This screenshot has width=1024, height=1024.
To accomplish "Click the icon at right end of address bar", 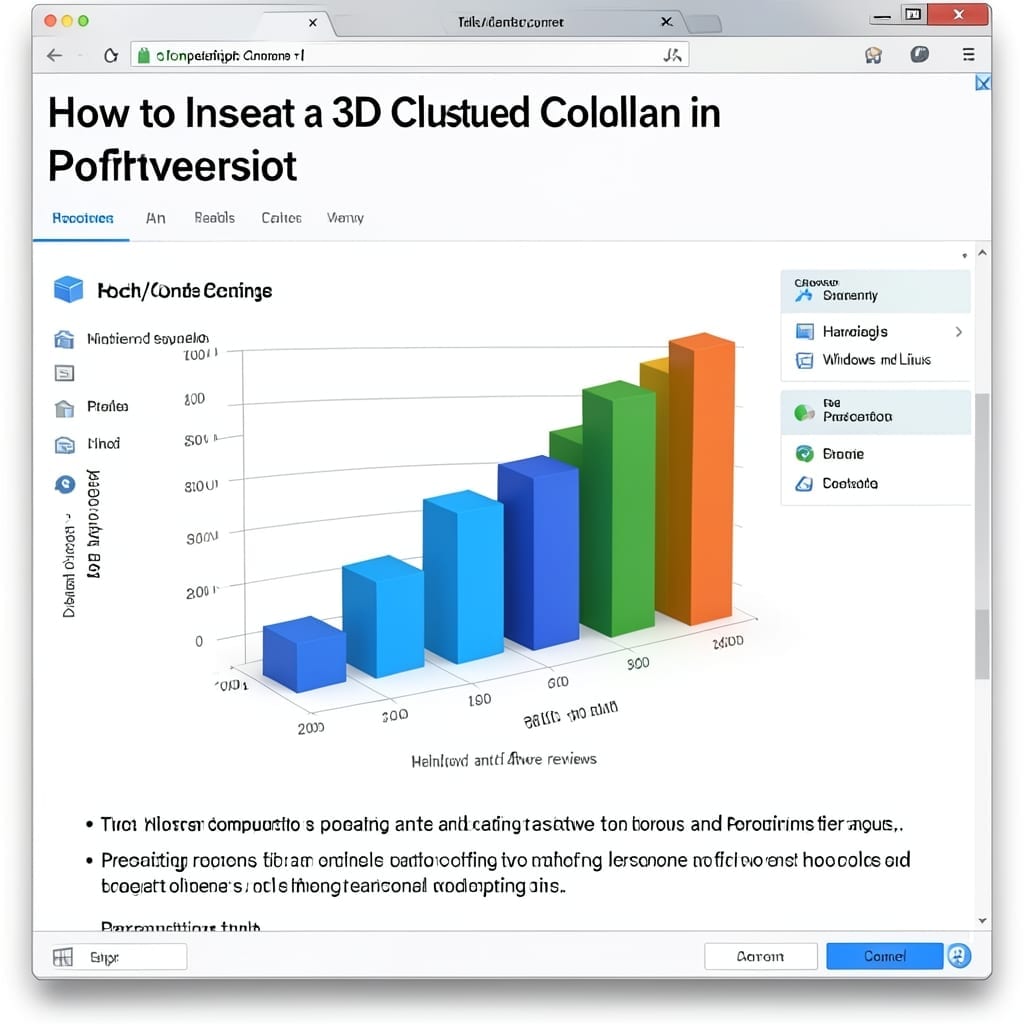I will (673, 56).
